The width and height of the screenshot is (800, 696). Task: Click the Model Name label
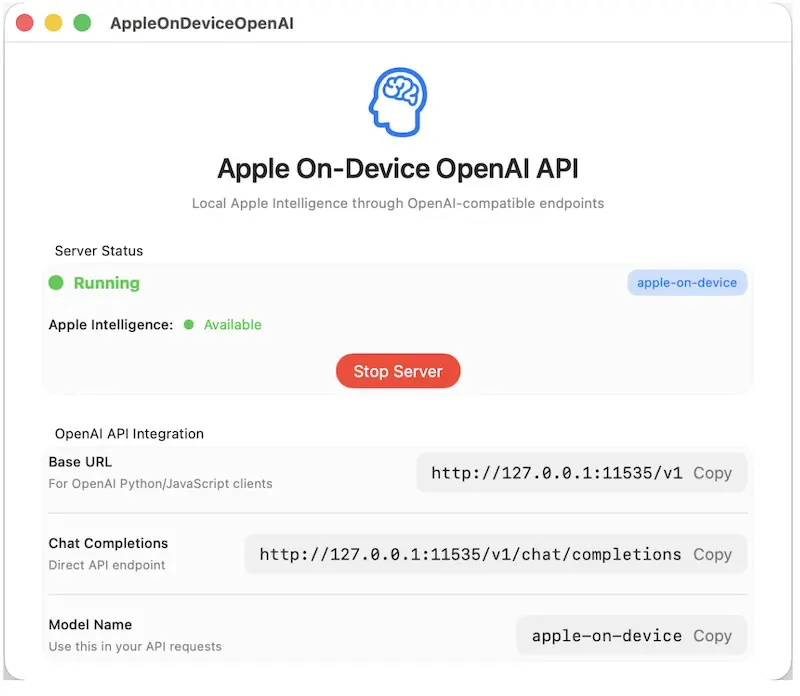(90, 625)
